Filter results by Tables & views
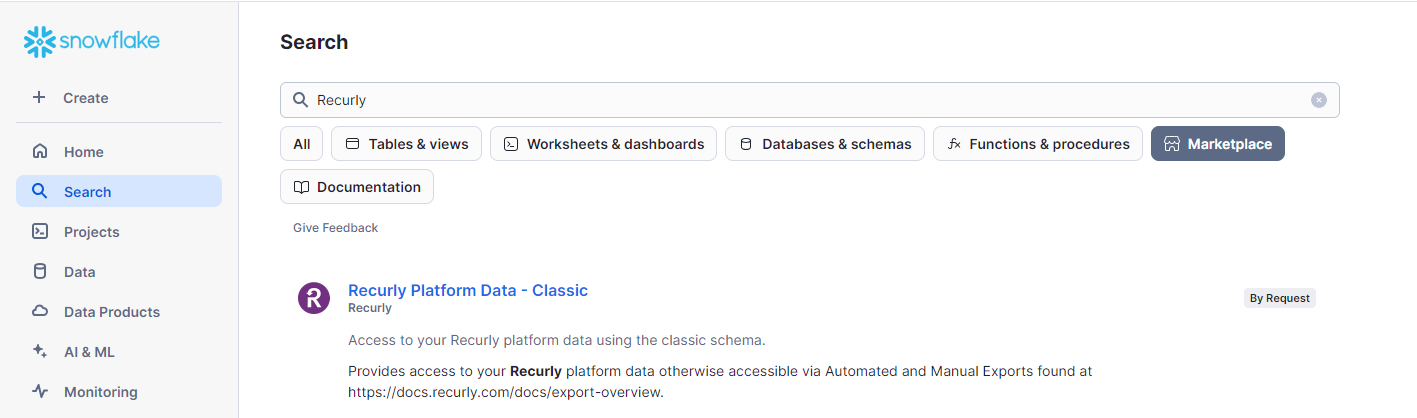 coord(407,144)
